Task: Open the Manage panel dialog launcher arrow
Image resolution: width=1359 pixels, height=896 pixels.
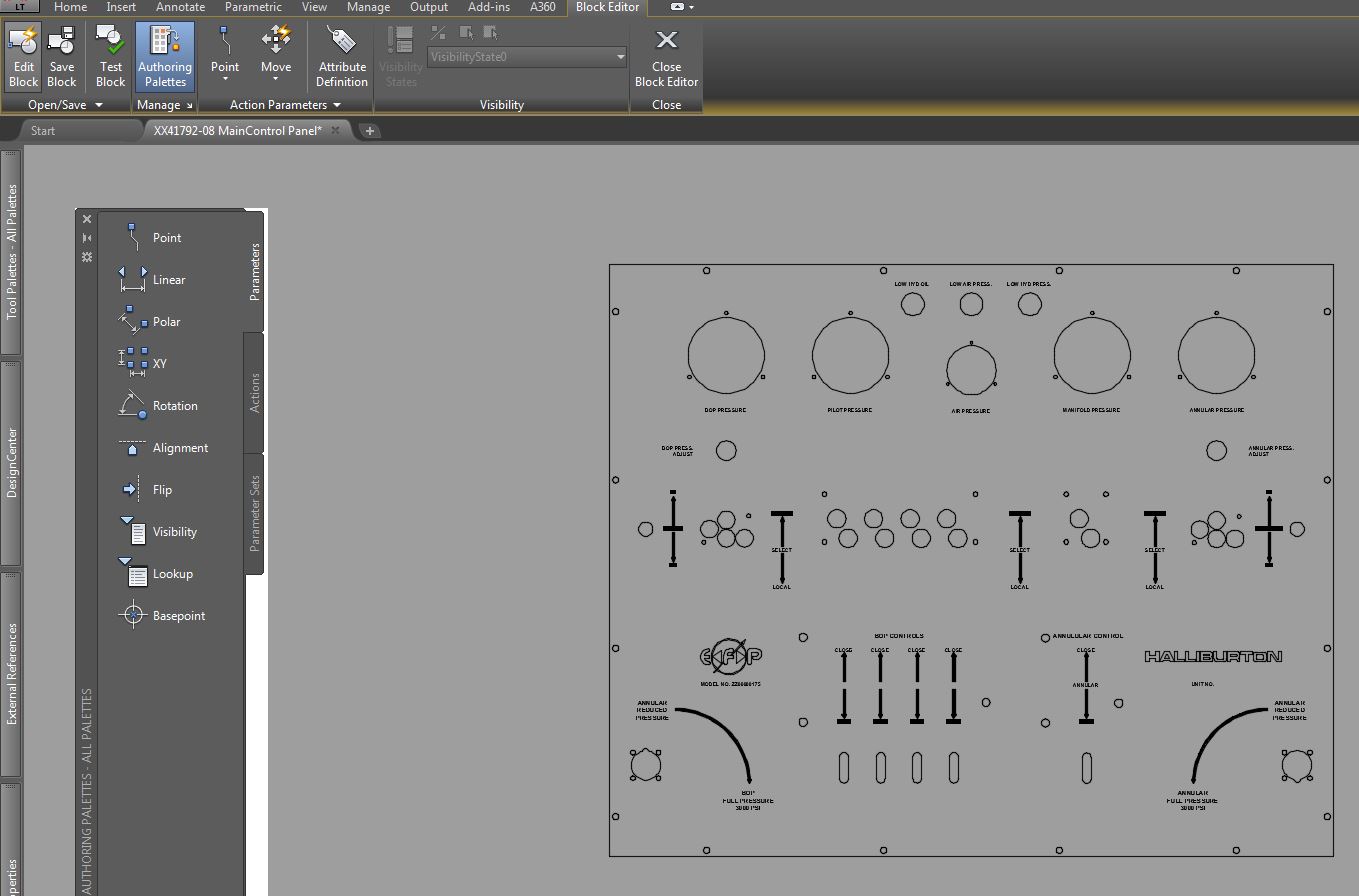Action: [188, 105]
